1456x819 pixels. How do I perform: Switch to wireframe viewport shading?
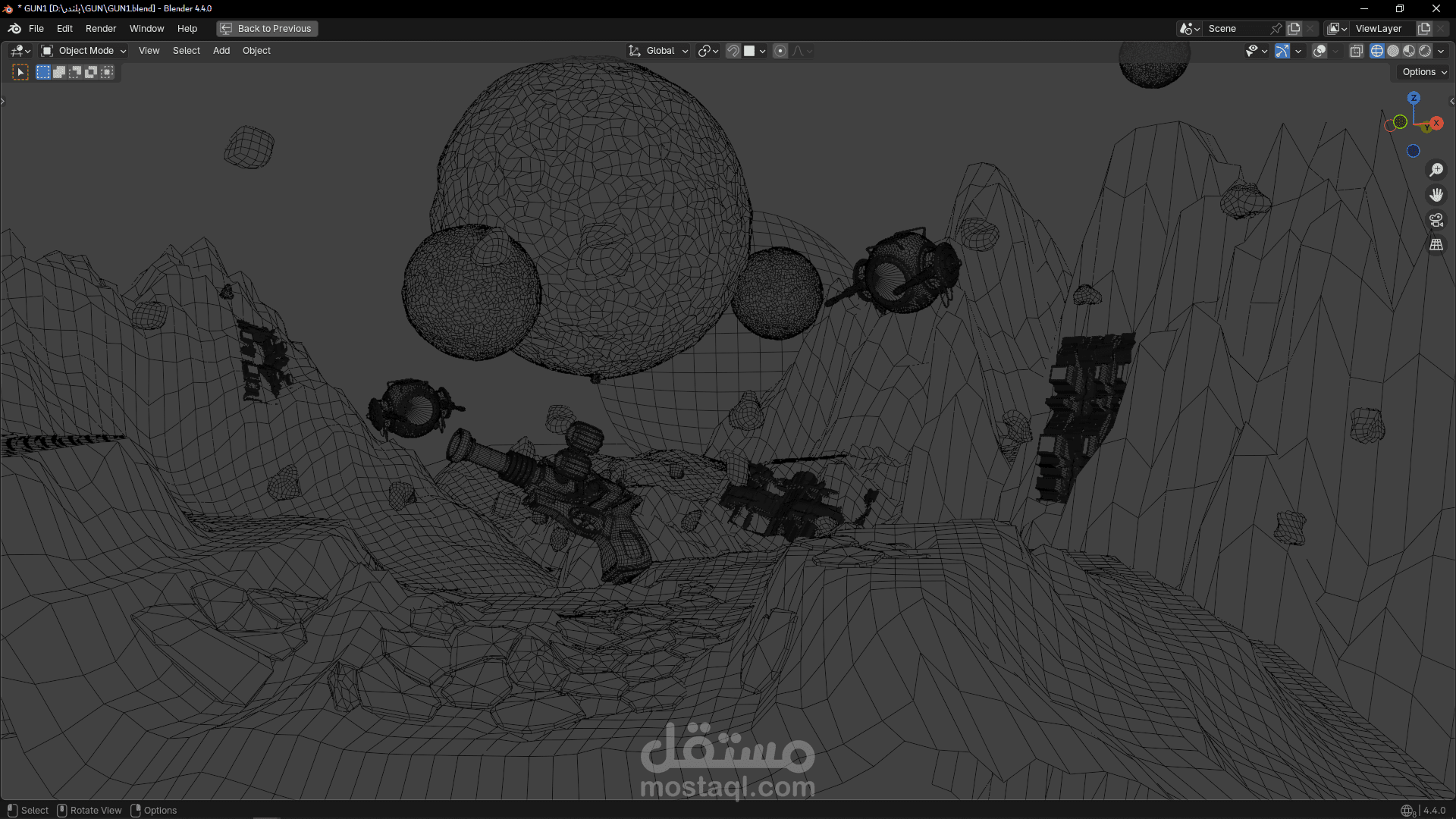tap(1377, 51)
